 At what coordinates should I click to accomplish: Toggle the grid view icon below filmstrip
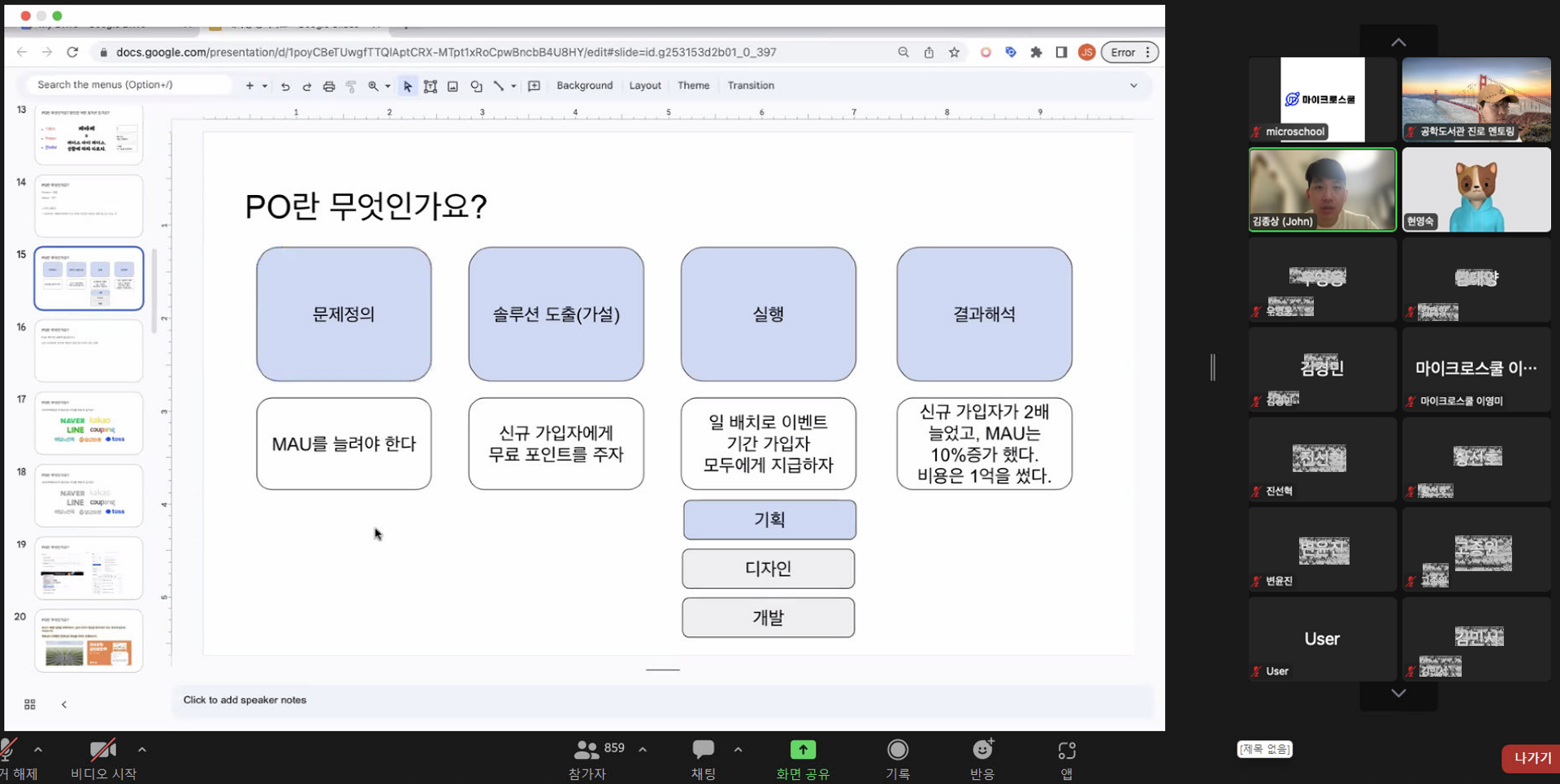(30, 704)
